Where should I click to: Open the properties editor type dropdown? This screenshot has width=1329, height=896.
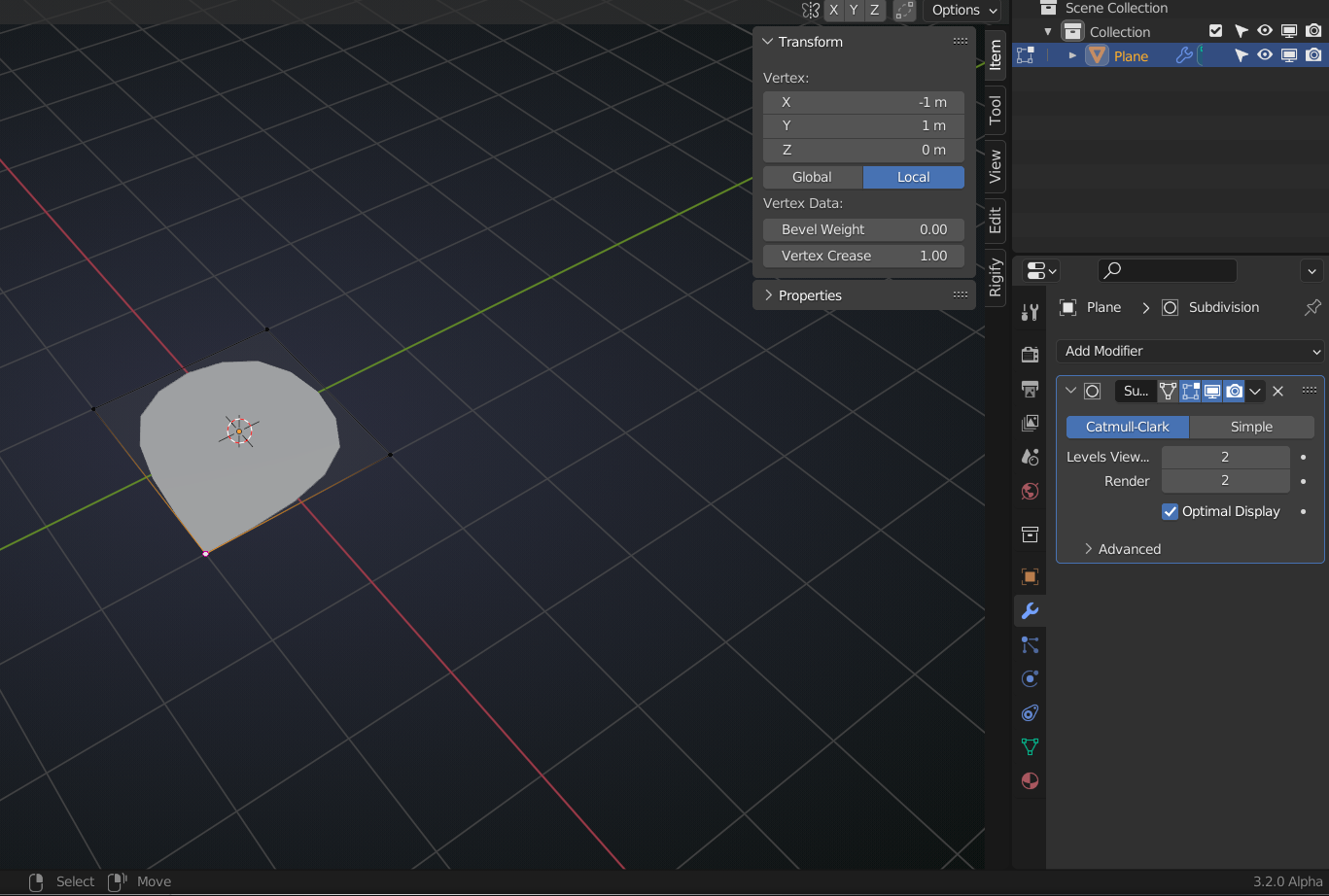[x=1041, y=270]
